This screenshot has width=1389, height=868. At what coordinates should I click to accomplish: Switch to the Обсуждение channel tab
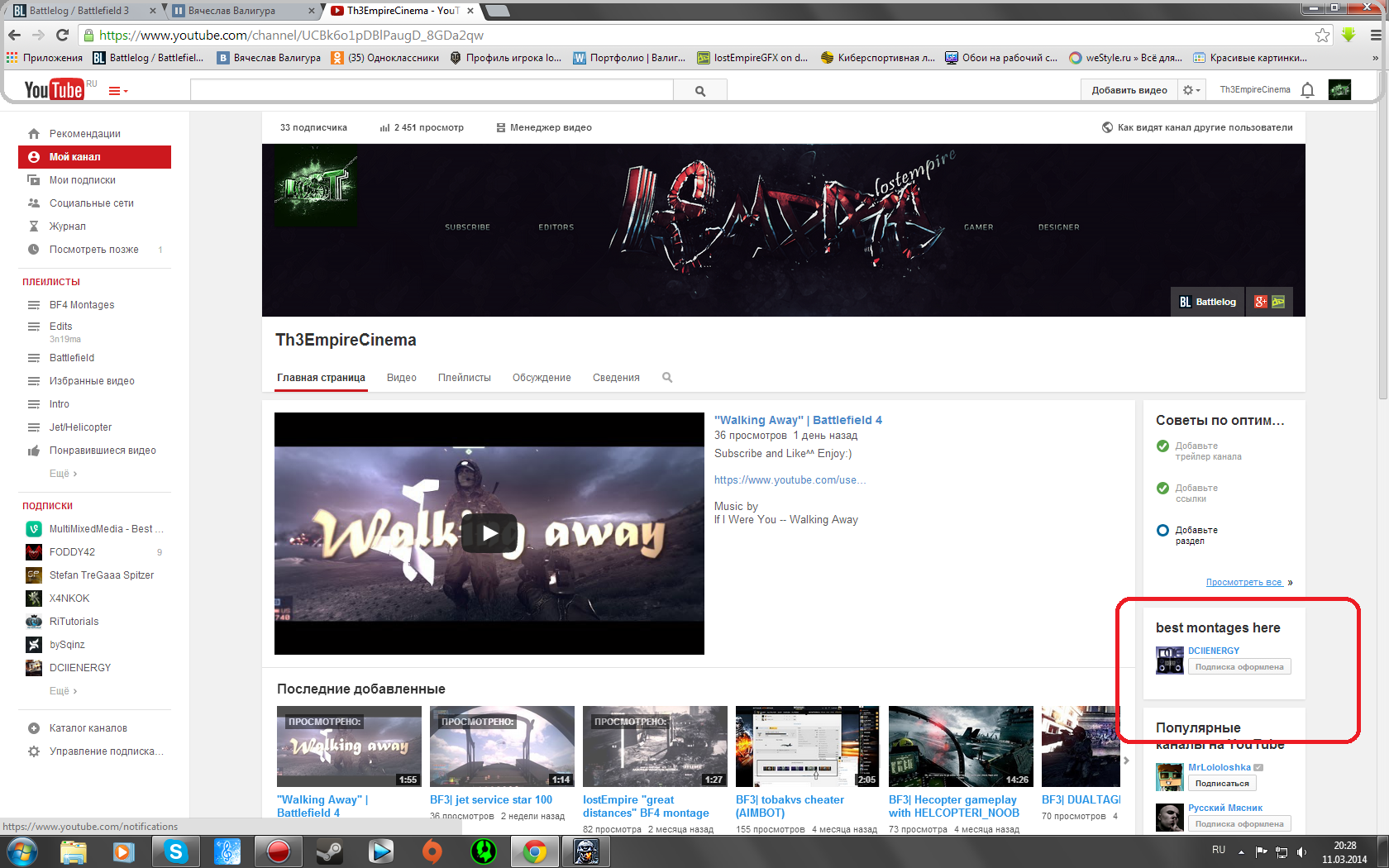coord(542,378)
